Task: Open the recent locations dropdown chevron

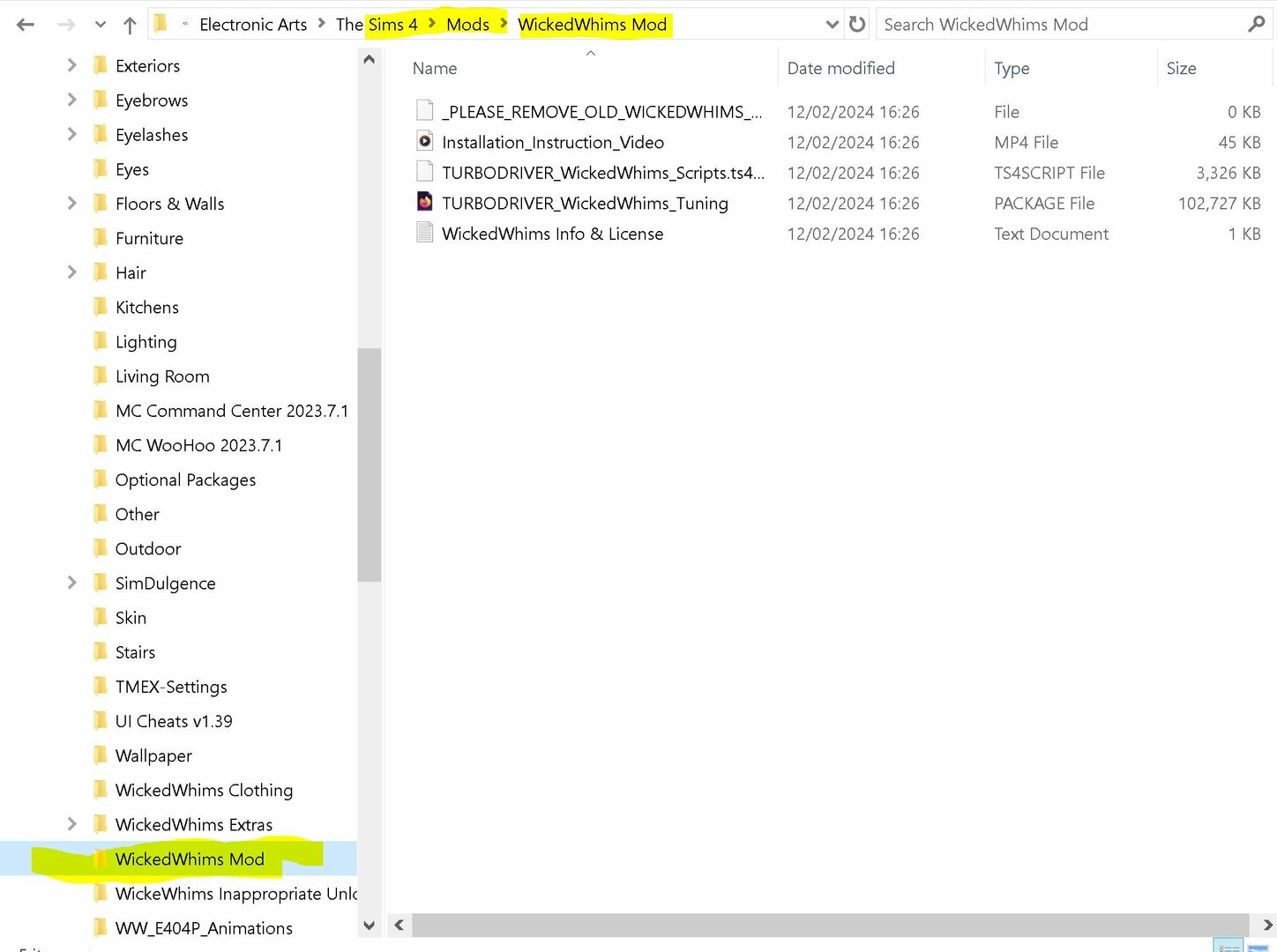Action: [x=100, y=25]
